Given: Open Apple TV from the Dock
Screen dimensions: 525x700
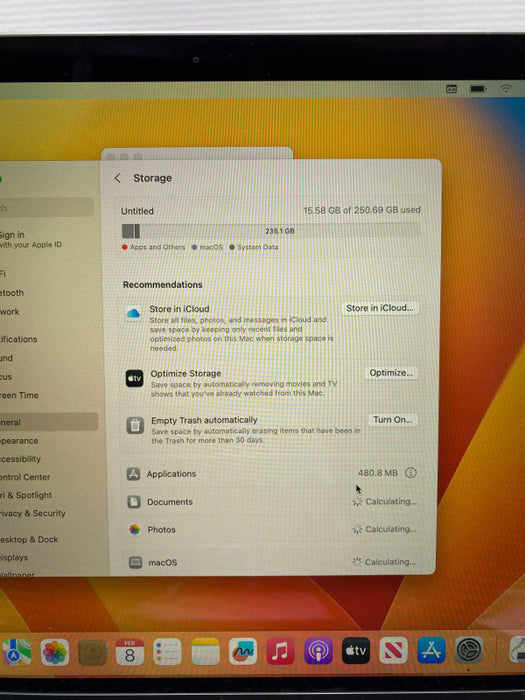Looking at the screenshot, I should (356, 650).
